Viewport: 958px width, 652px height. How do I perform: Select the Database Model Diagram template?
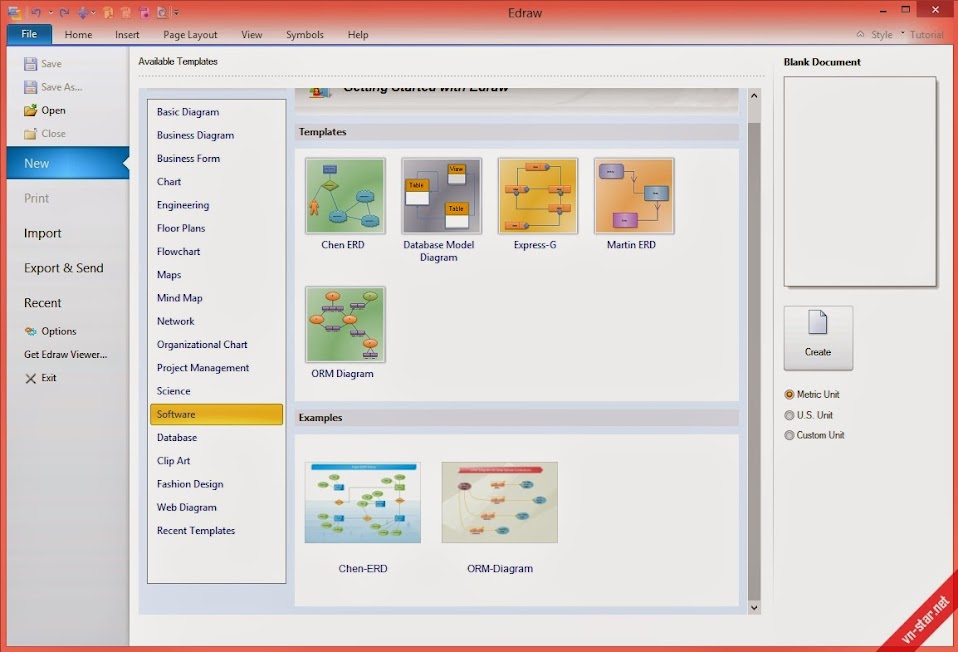[441, 196]
